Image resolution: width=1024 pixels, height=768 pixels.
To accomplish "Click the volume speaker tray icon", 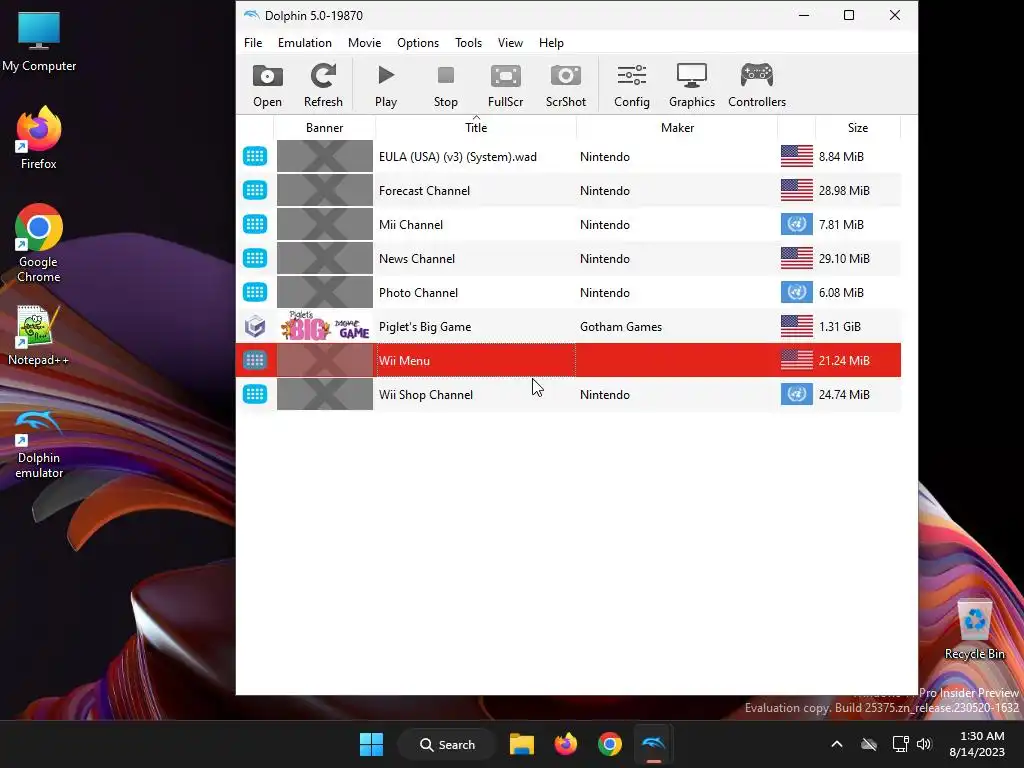I will click(923, 744).
